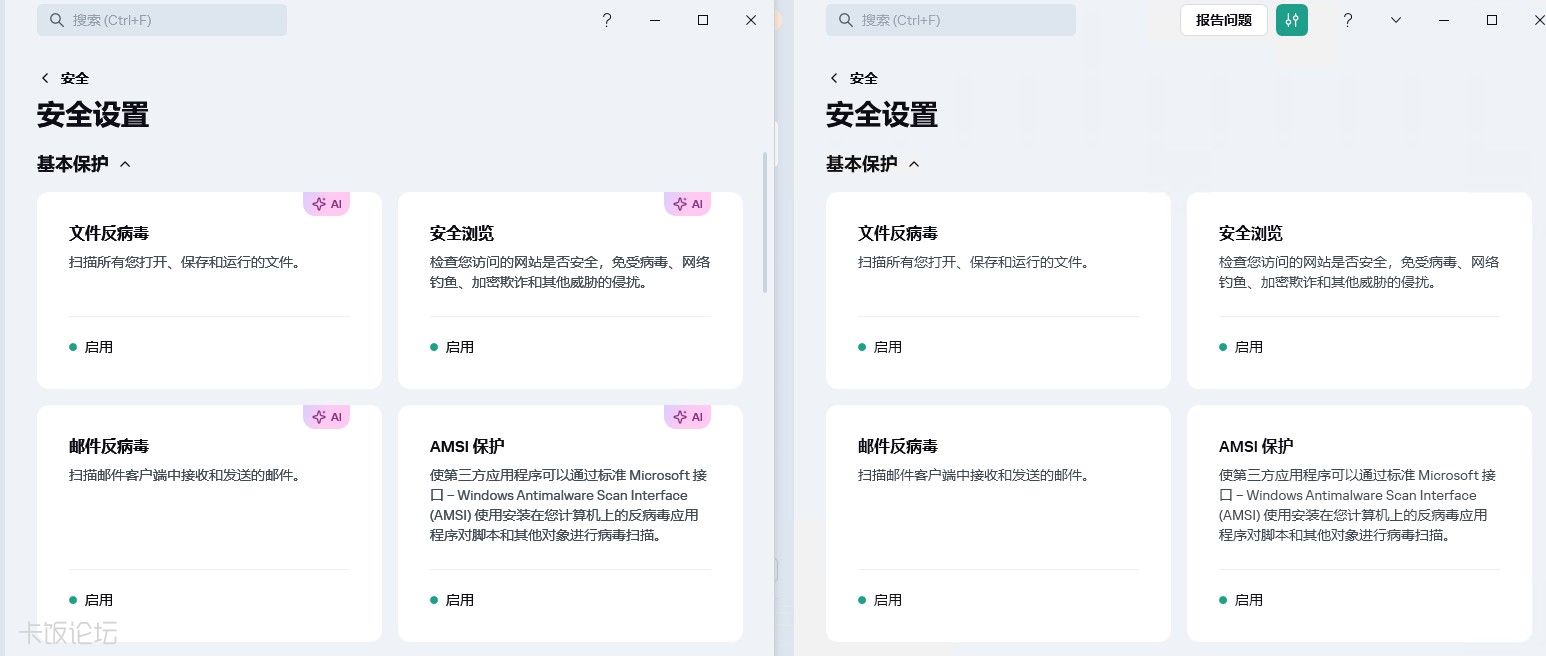Open 安全浏览 settings in the right window
The image size is (1546, 656).
pos(1359,290)
